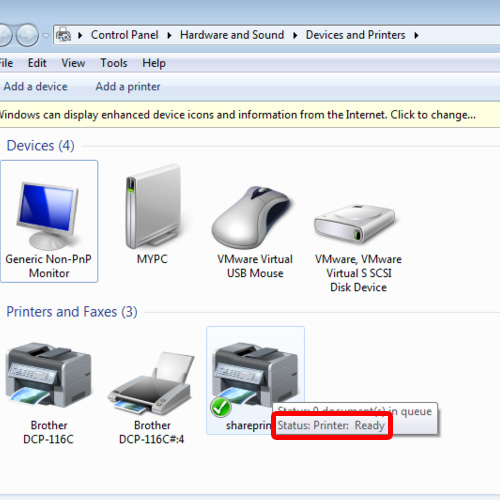
Task: Select the Brother DCP-116C printer icon
Action: tap(49, 376)
